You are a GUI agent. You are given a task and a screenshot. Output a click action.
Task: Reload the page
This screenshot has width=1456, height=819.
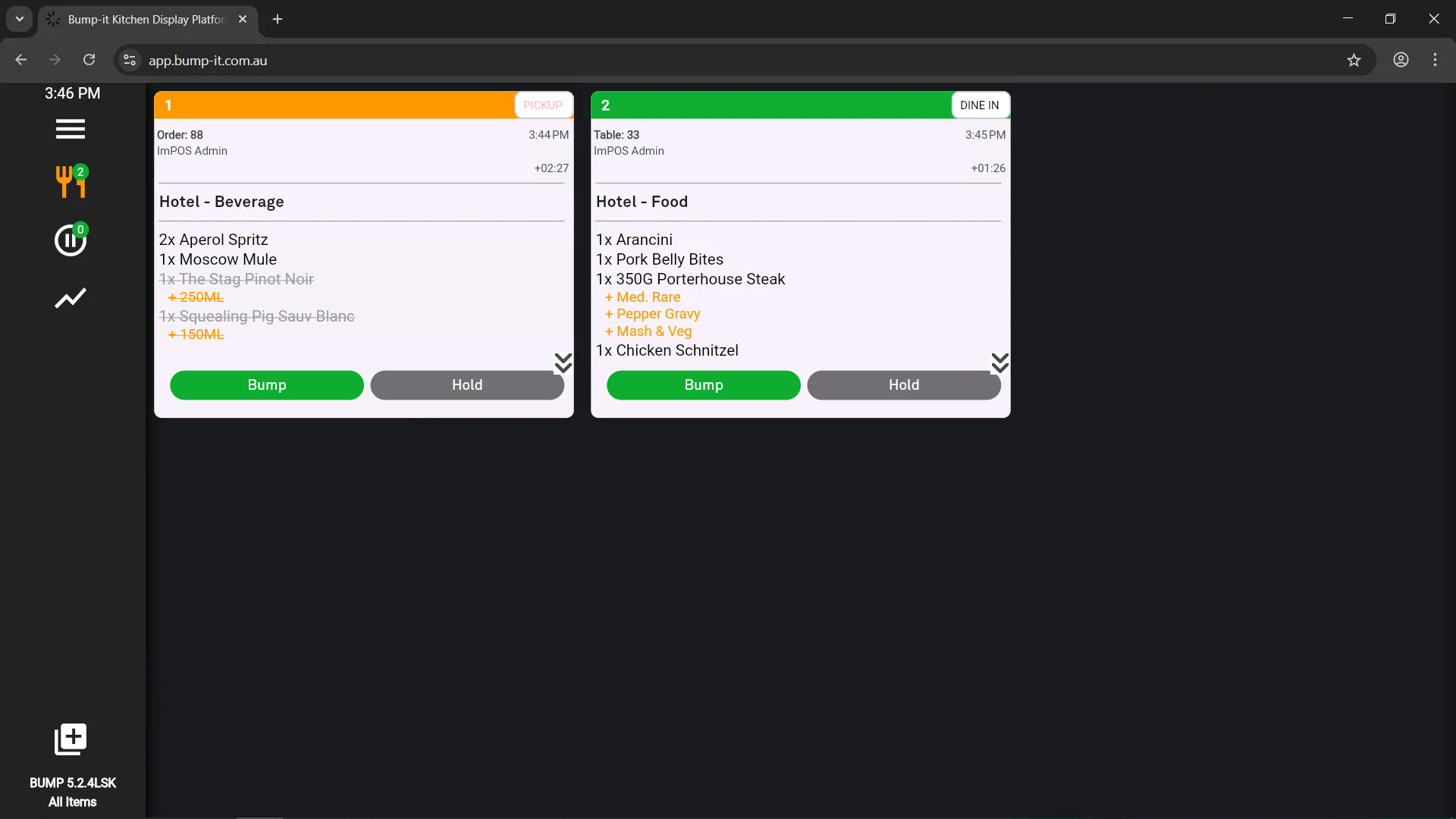89,60
